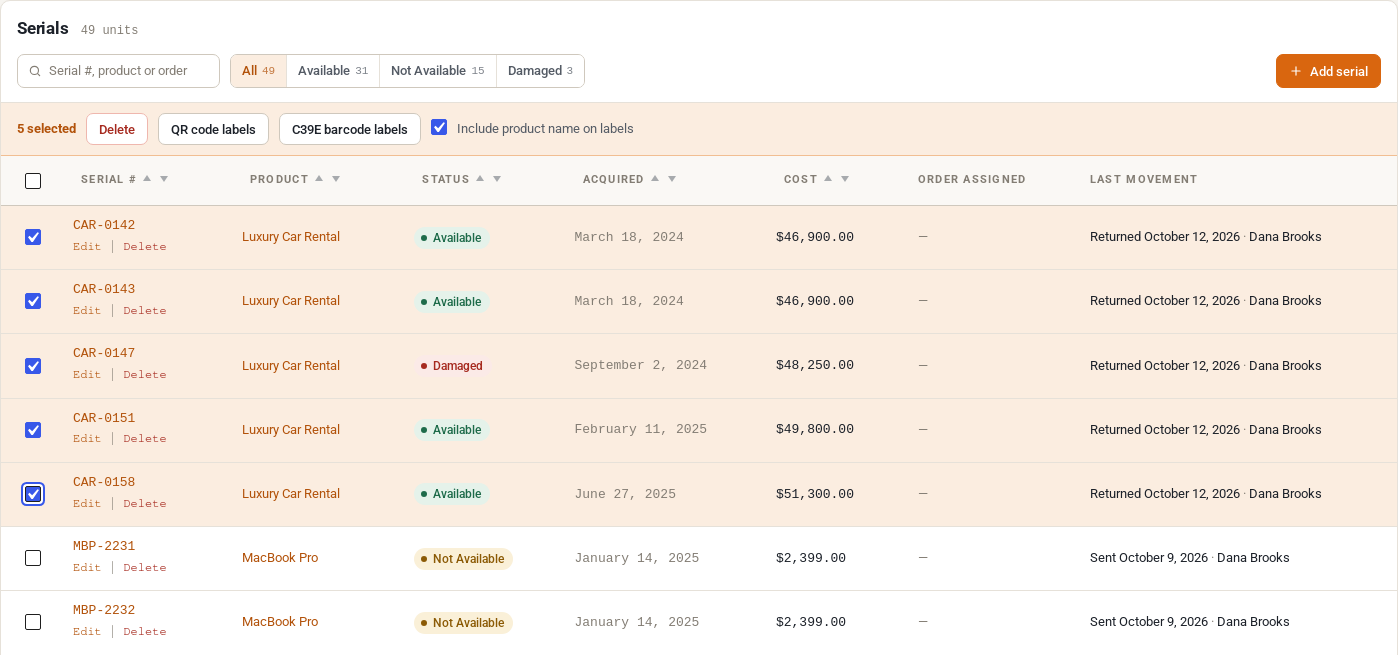The width and height of the screenshot is (1398, 655).
Task: Click the February 11, 2025 acquired date
Action: (x=640, y=430)
